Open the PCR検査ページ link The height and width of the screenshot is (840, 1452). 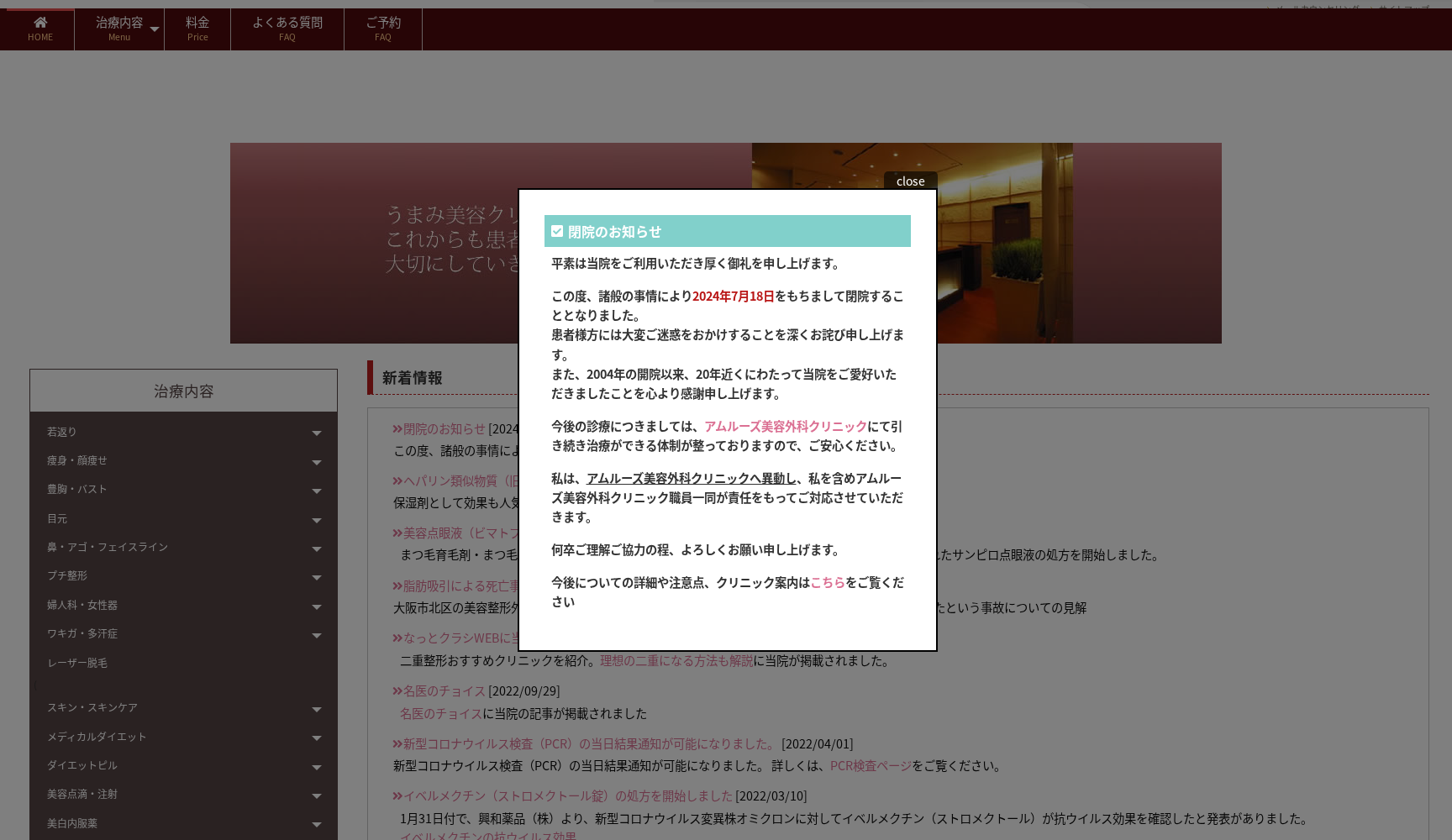pyautogui.click(x=871, y=765)
